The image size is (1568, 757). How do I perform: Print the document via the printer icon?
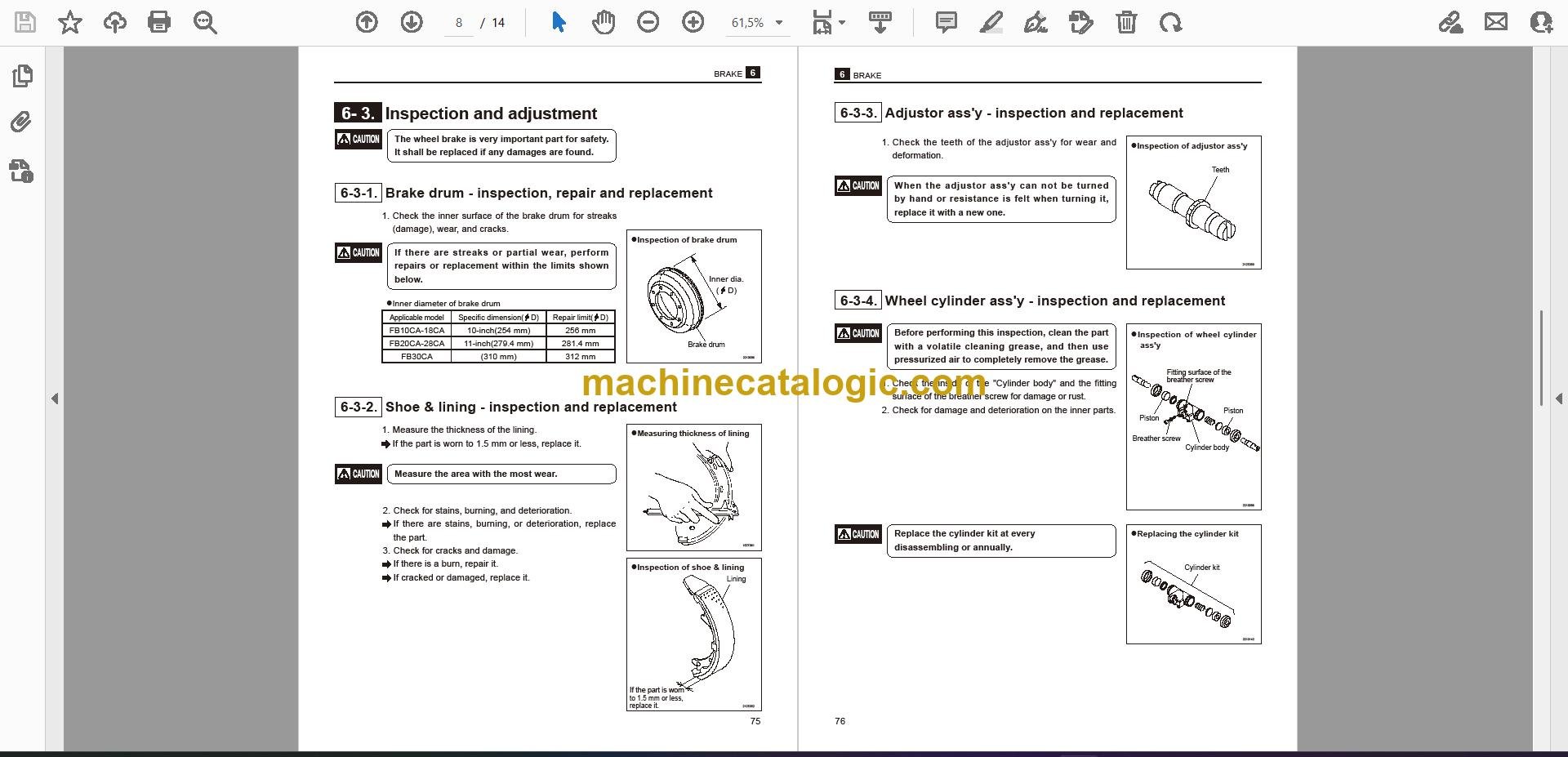pyautogui.click(x=159, y=22)
